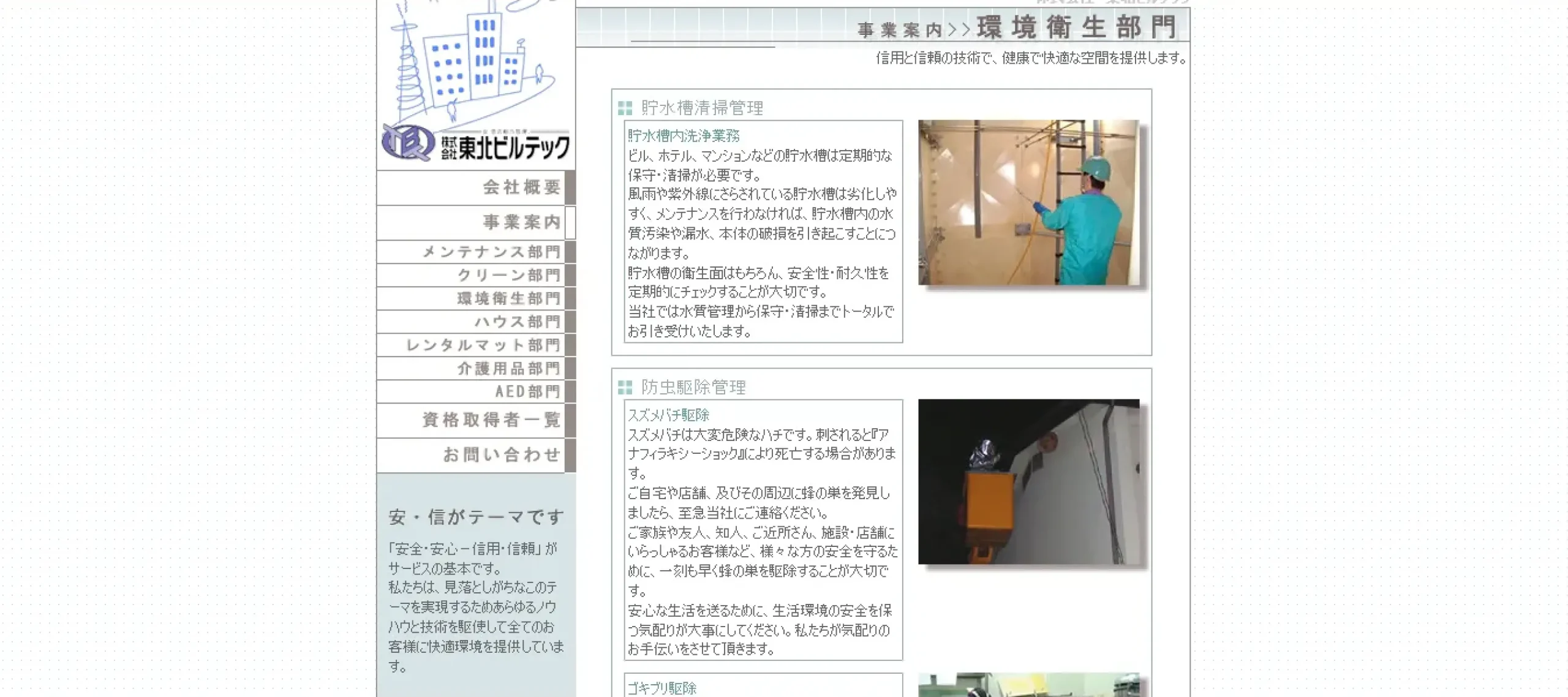Screen dimensions: 1568x697
Task: Select 環境衛生部門 in the sidebar
Action: [476, 298]
